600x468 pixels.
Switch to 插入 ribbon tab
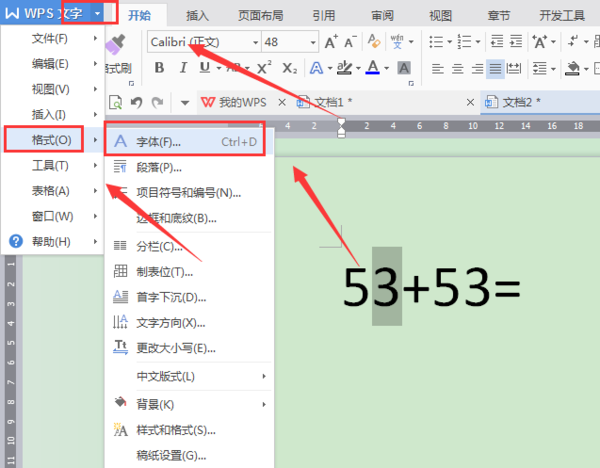coord(197,15)
